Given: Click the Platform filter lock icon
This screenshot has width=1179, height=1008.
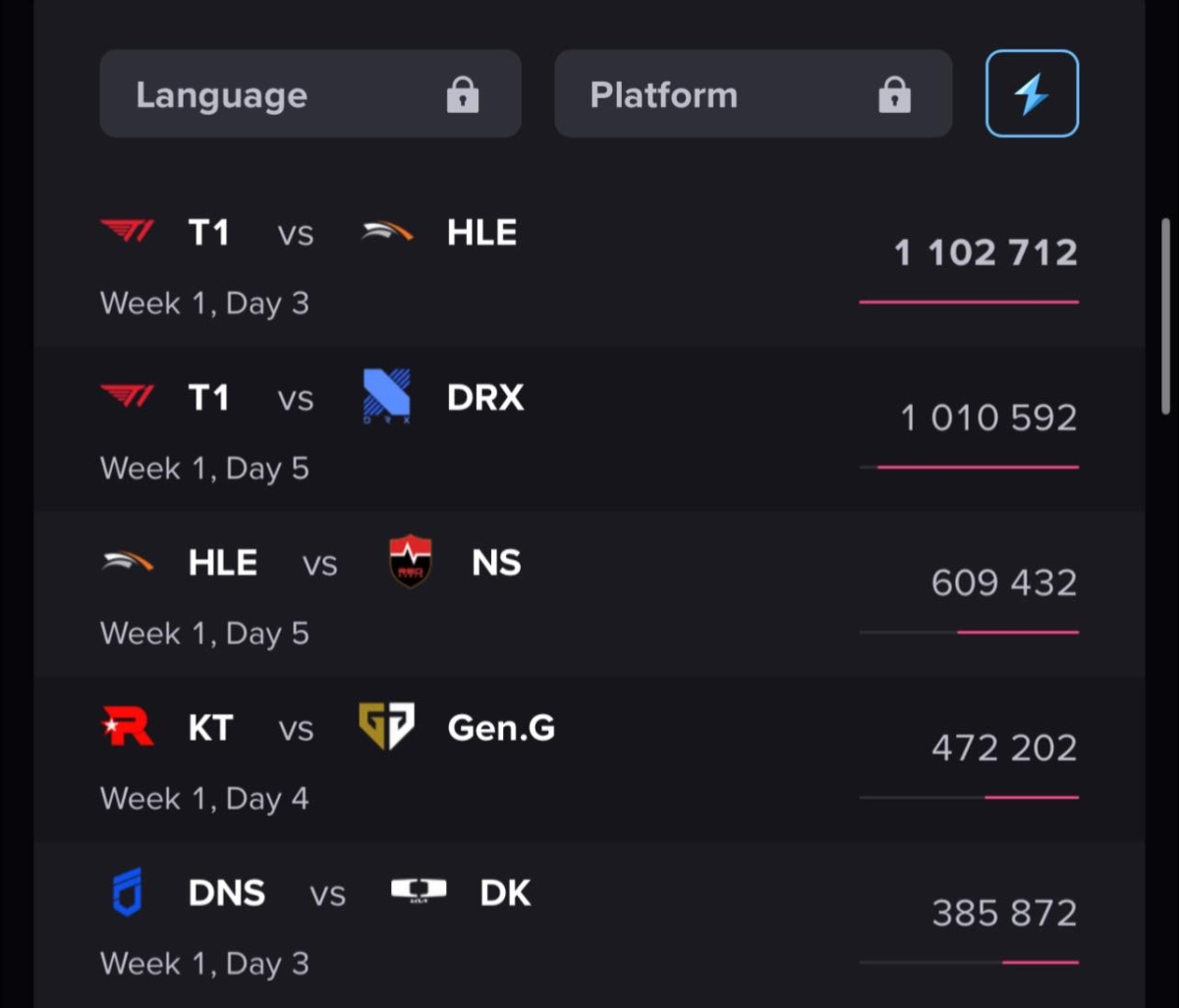Looking at the screenshot, I should 894,95.
